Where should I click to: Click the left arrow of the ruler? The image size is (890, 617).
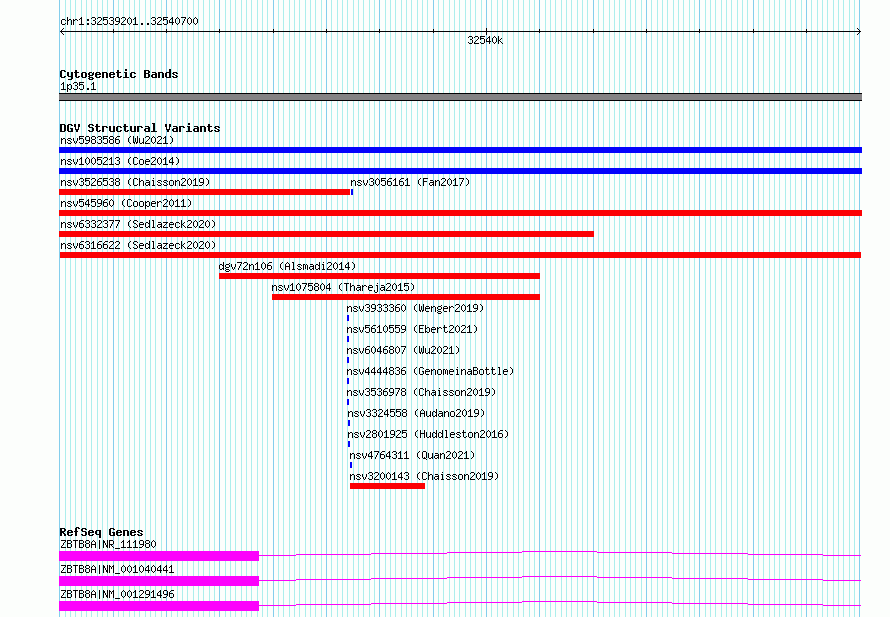[x=62, y=32]
